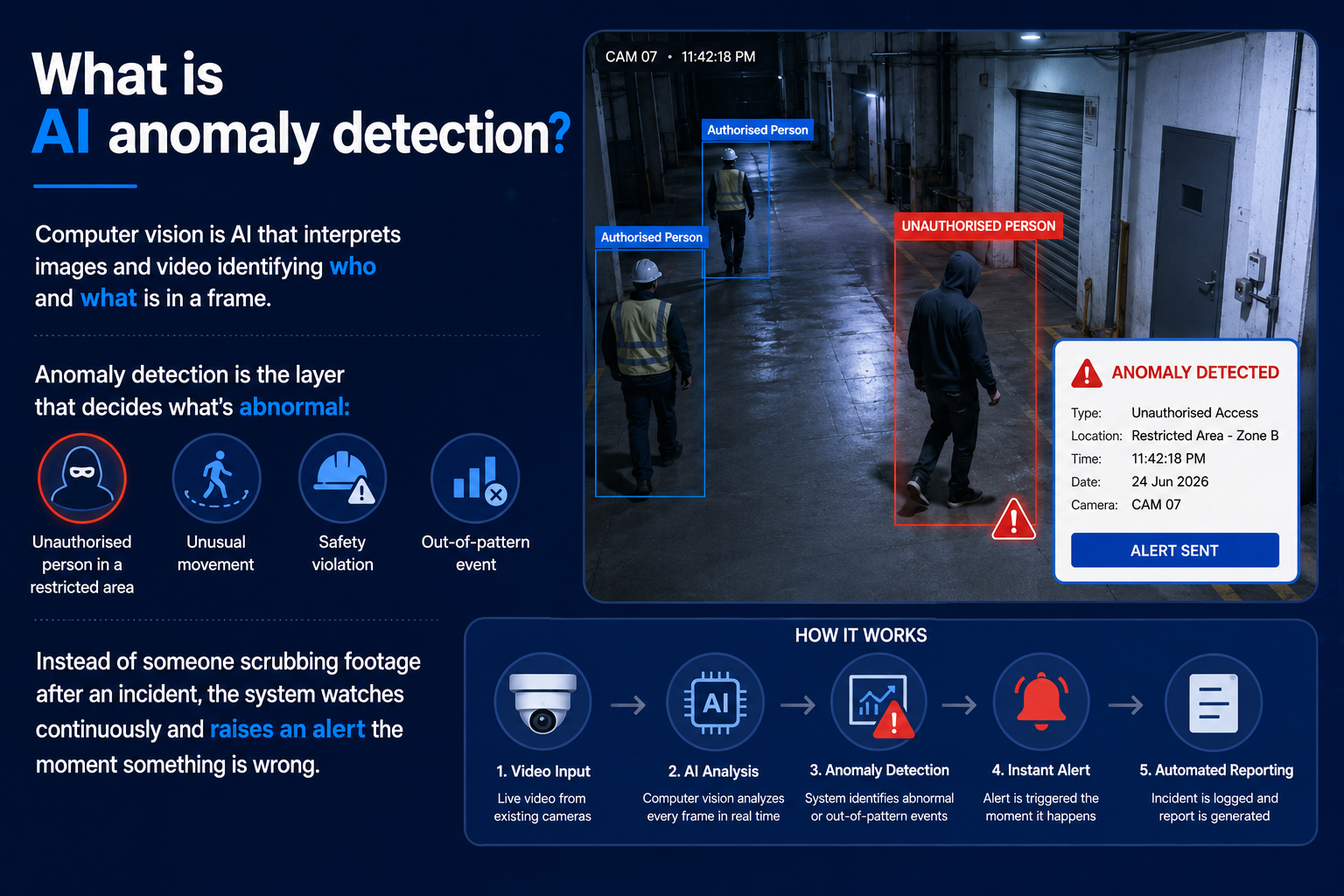Click the lower Authorised Person label tag
Viewport: 1344px width, 896px height.
coord(651,237)
